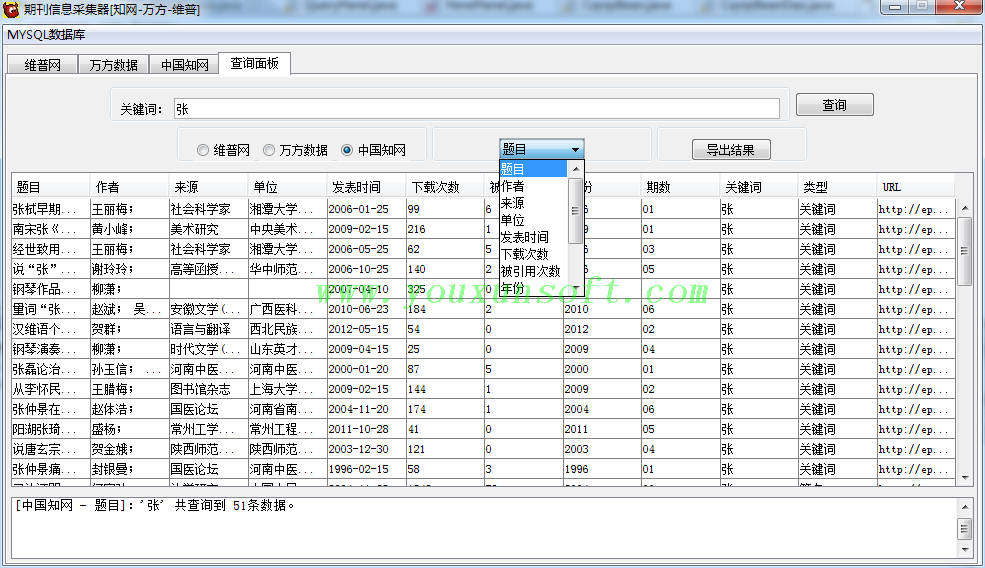Focus the 关键词 input field
This screenshot has width=985, height=568.
coord(477,109)
